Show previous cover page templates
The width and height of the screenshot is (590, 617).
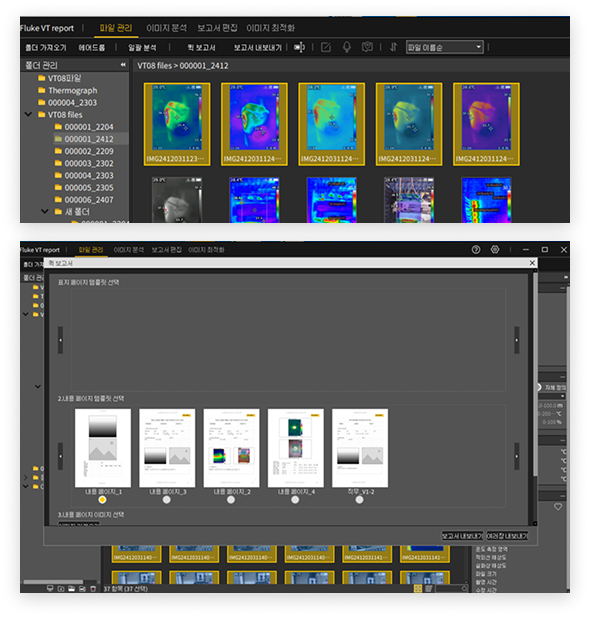60,340
